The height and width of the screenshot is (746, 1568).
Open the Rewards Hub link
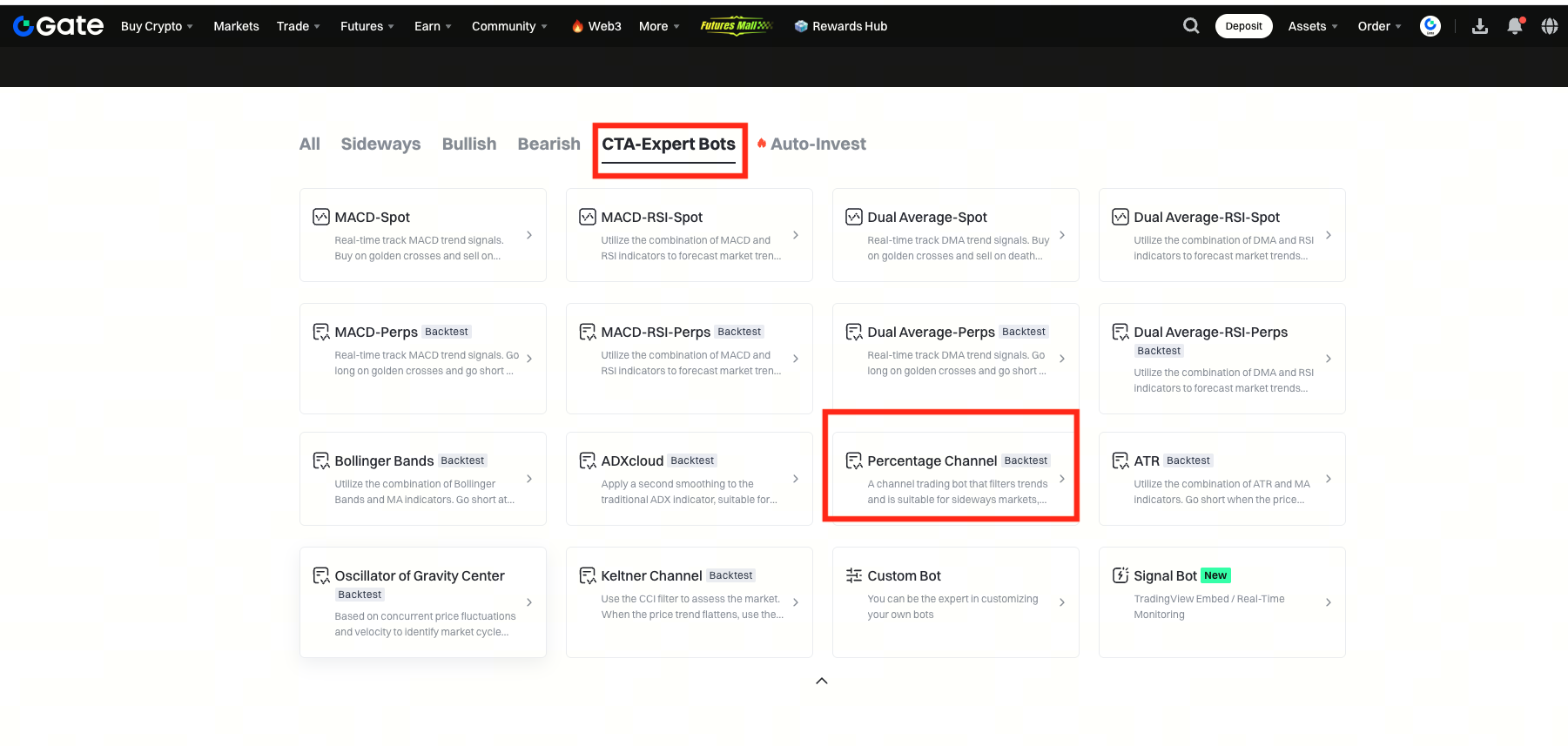point(841,26)
